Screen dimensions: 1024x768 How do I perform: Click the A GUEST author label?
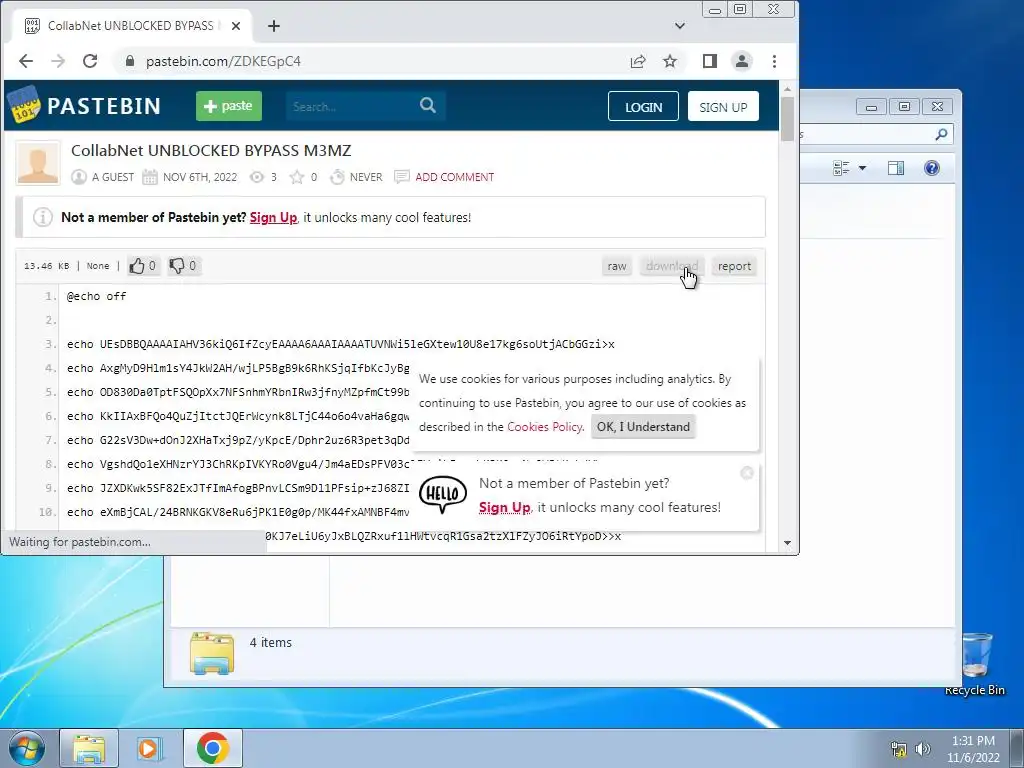[113, 177]
